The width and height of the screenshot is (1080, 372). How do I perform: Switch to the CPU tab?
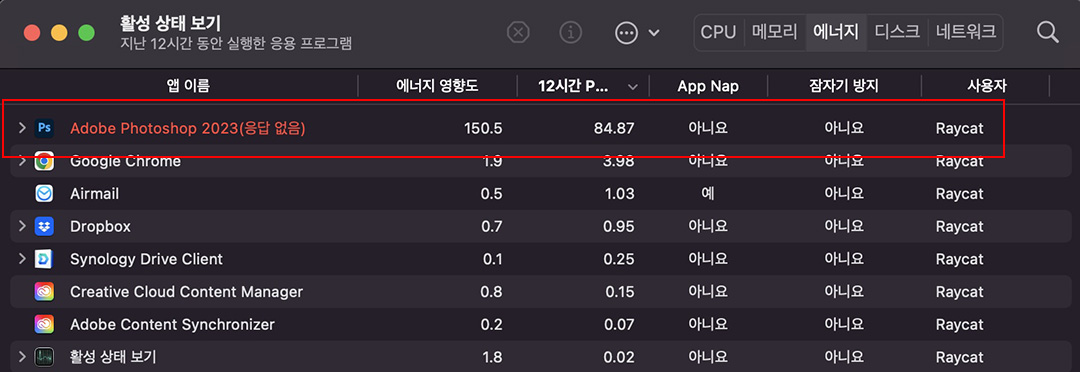pos(718,32)
